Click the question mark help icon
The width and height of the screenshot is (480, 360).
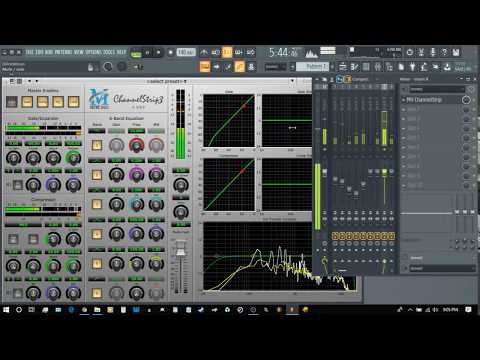point(444,52)
